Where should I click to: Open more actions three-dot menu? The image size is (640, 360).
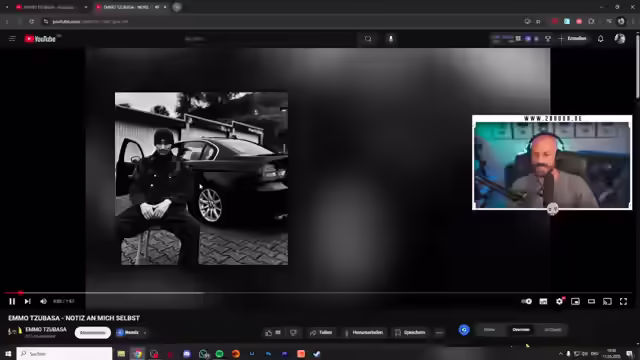[439, 333]
